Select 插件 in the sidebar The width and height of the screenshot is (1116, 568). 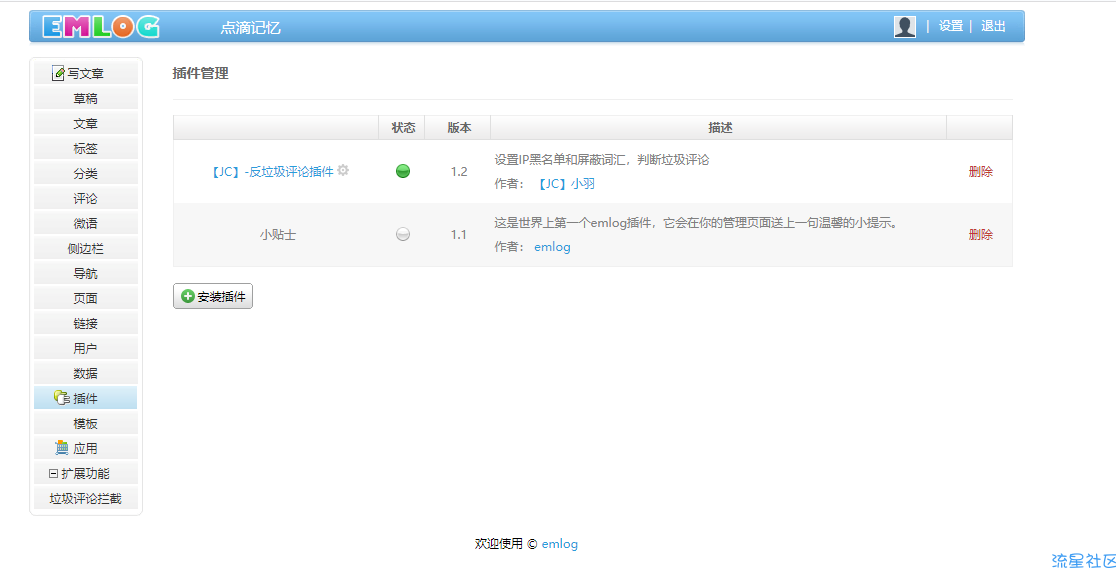[x=85, y=398]
